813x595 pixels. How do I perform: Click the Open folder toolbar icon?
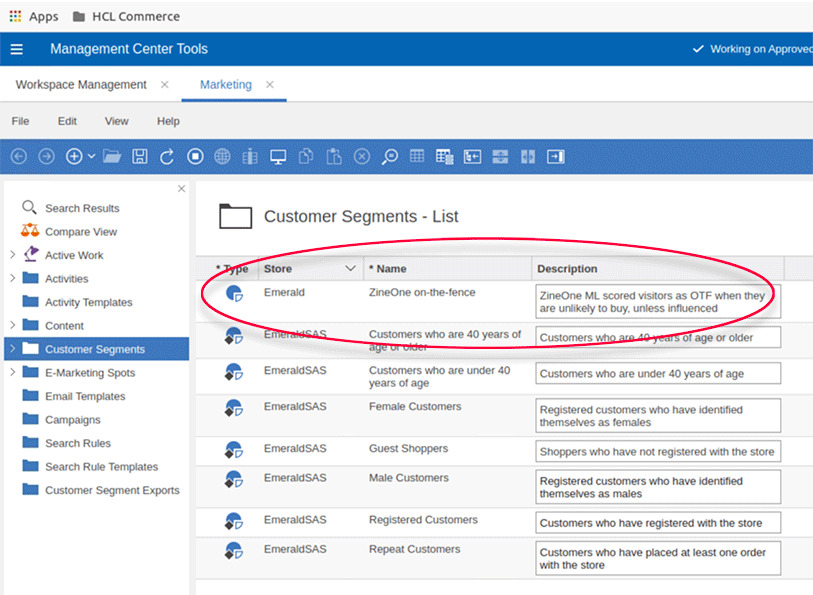(x=112, y=157)
